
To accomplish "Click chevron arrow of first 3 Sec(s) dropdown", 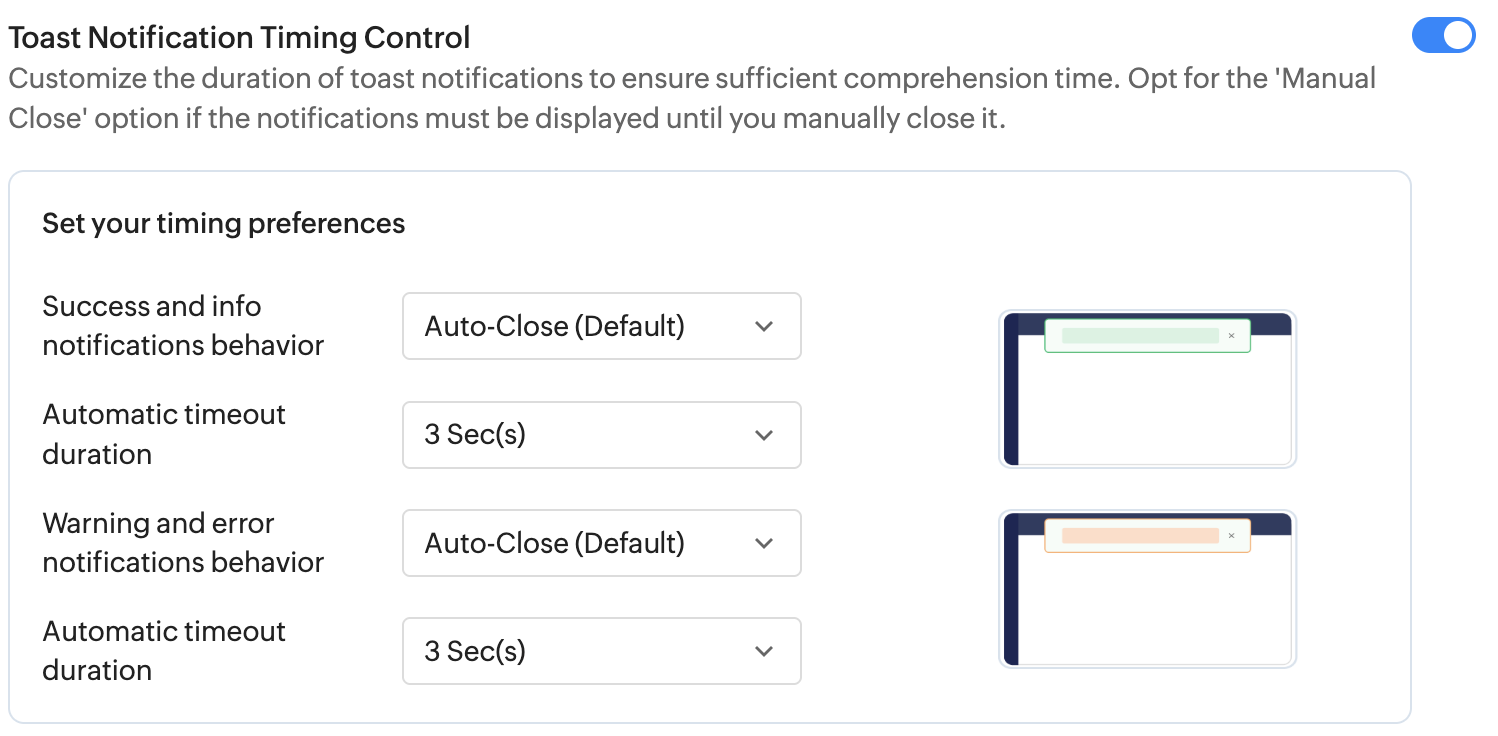I will 764,435.
